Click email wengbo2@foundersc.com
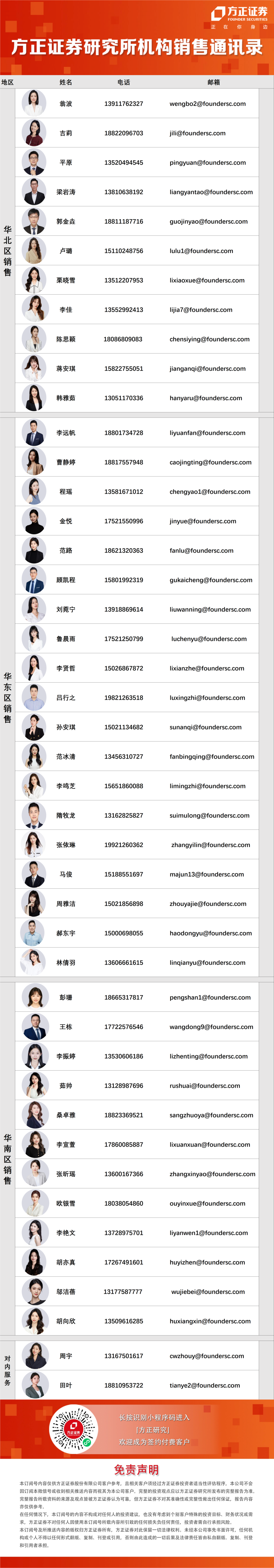The image size is (274, 1568). (207, 104)
